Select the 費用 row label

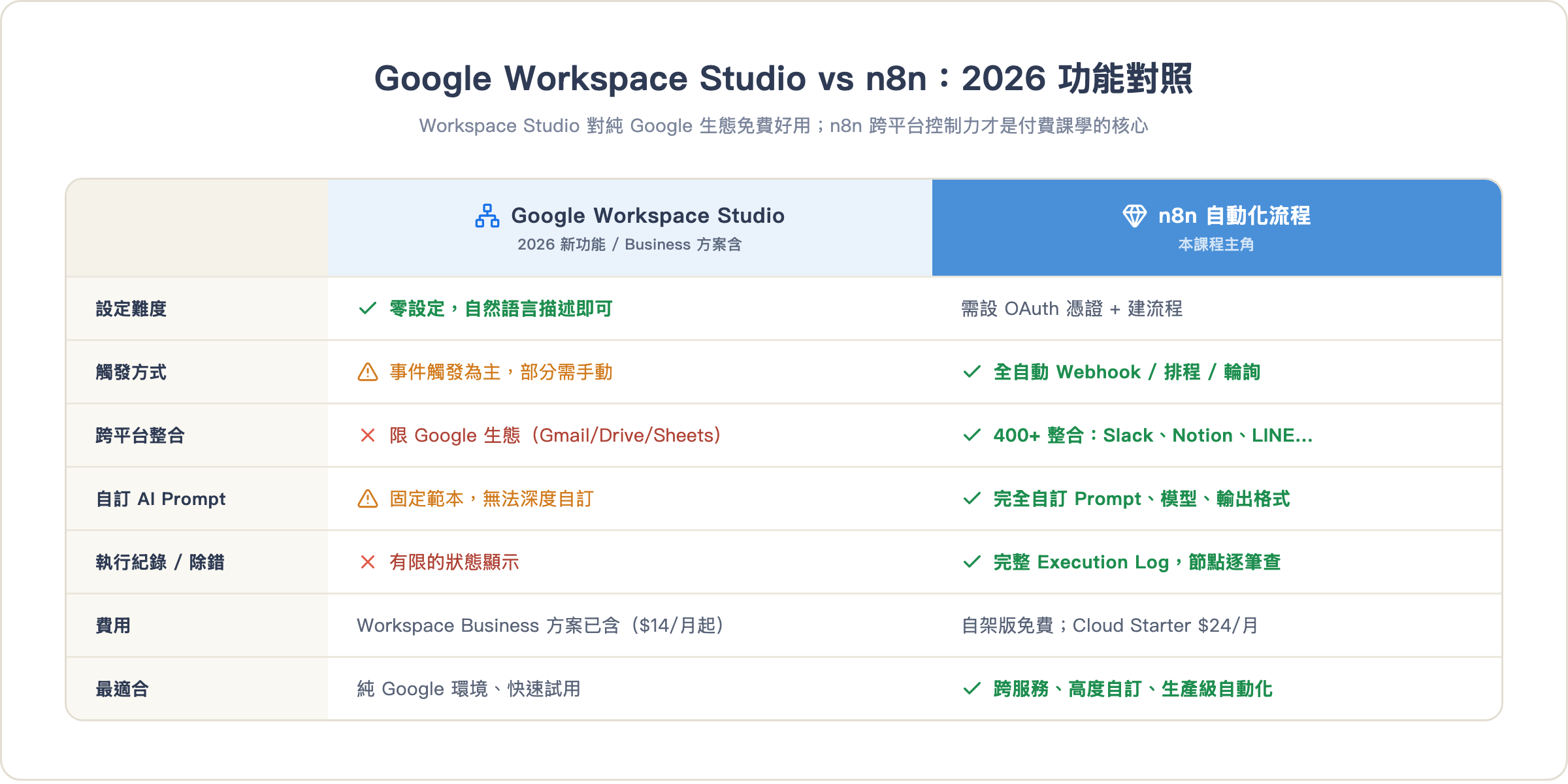pos(113,625)
